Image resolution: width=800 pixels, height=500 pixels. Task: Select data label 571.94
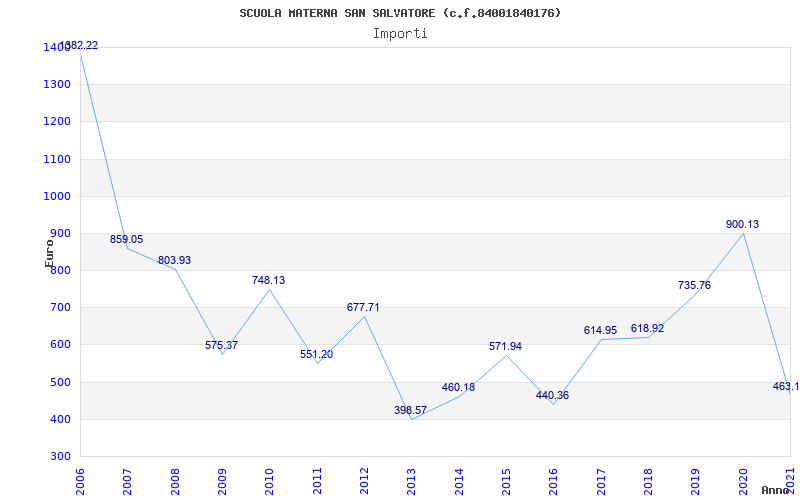(505, 346)
